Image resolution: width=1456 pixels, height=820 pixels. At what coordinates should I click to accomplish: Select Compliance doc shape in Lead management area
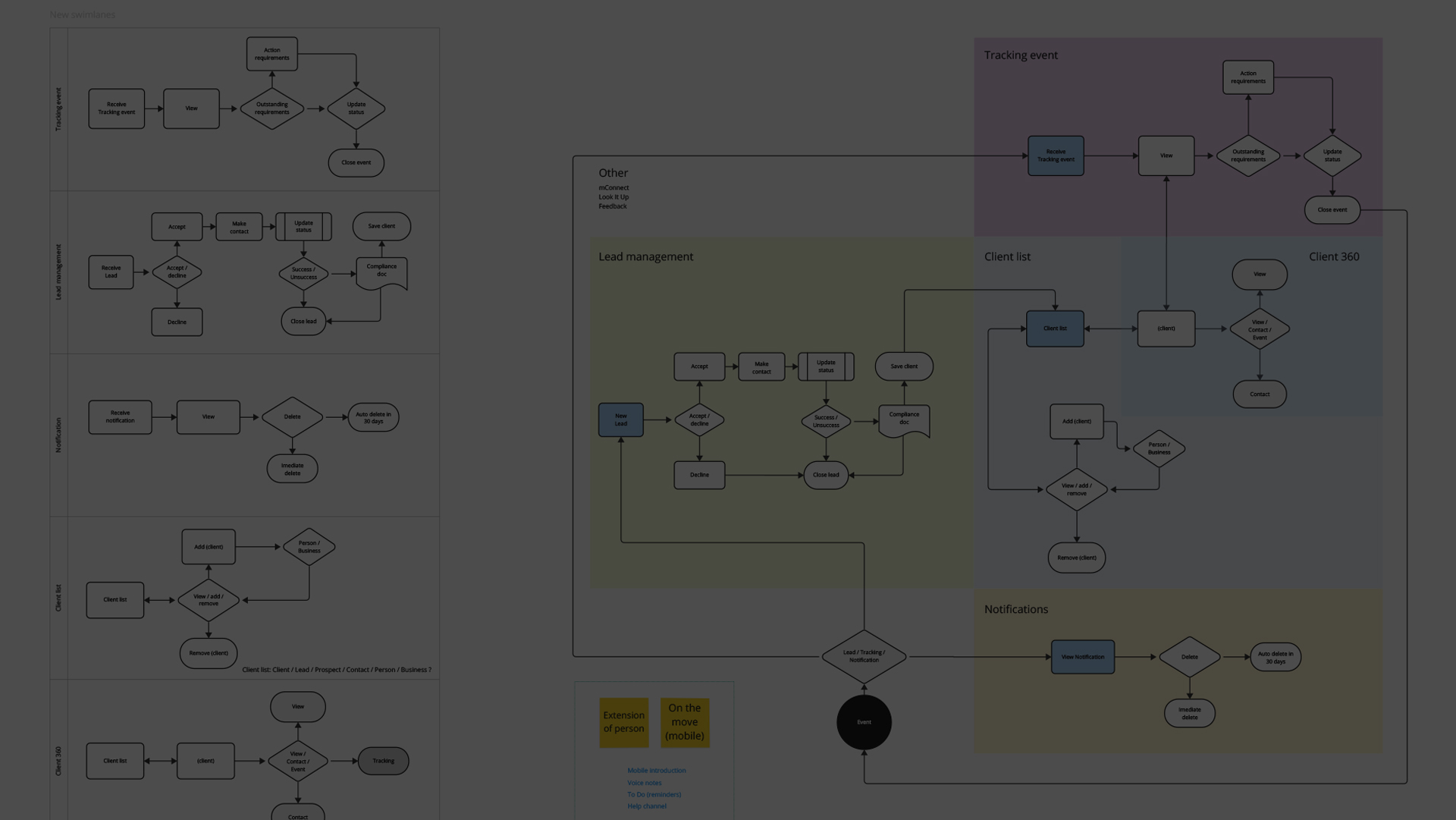[904, 420]
